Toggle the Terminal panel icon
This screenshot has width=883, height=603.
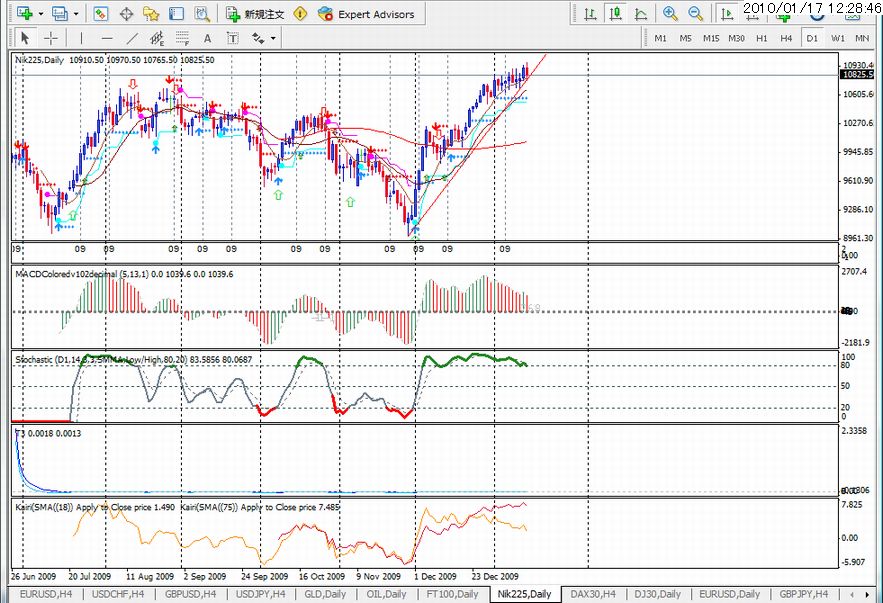click(x=176, y=14)
